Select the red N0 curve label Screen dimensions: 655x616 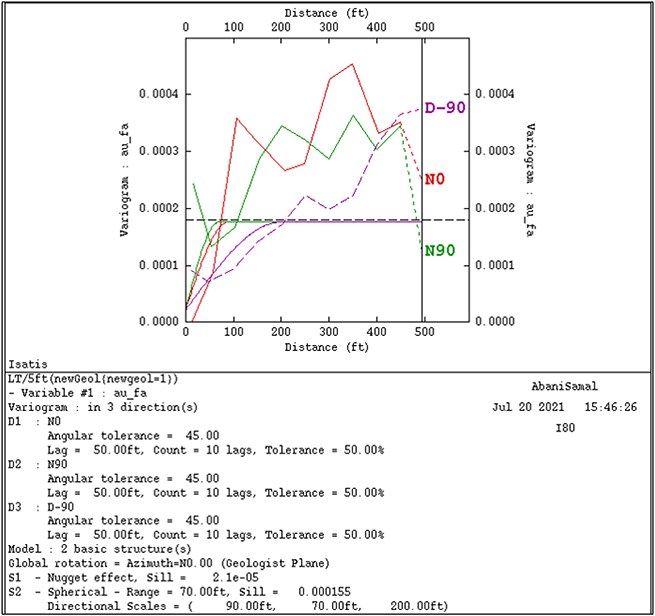[x=435, y=179]
